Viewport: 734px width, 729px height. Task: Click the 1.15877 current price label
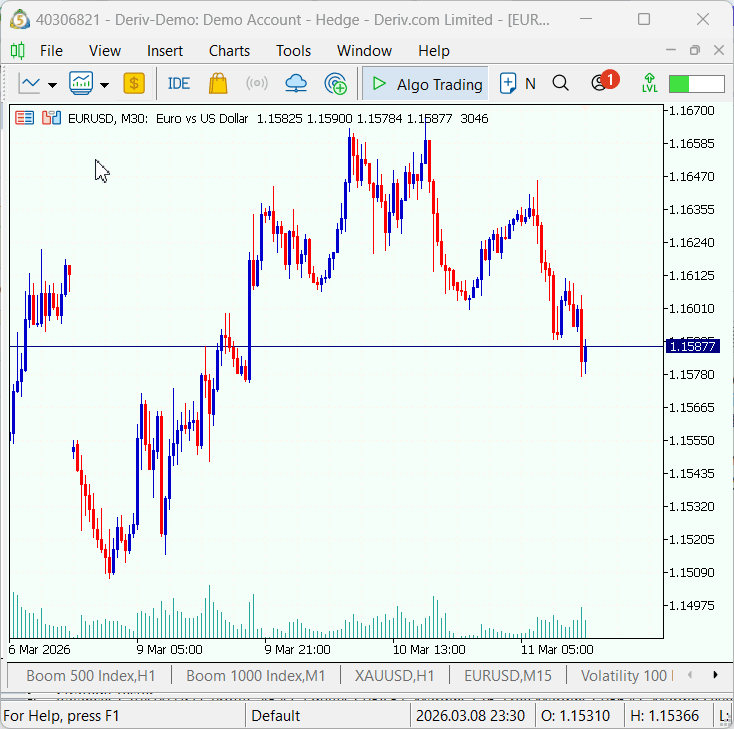[x=692, y=346]
